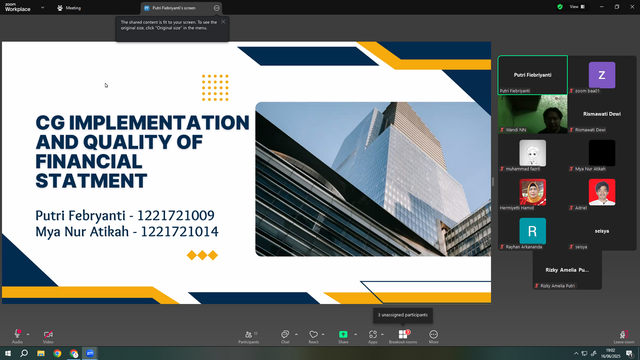Select Rismawati Dewi's participant tile
This screenshot has height=360, width=640.
(x=602, y=114)
